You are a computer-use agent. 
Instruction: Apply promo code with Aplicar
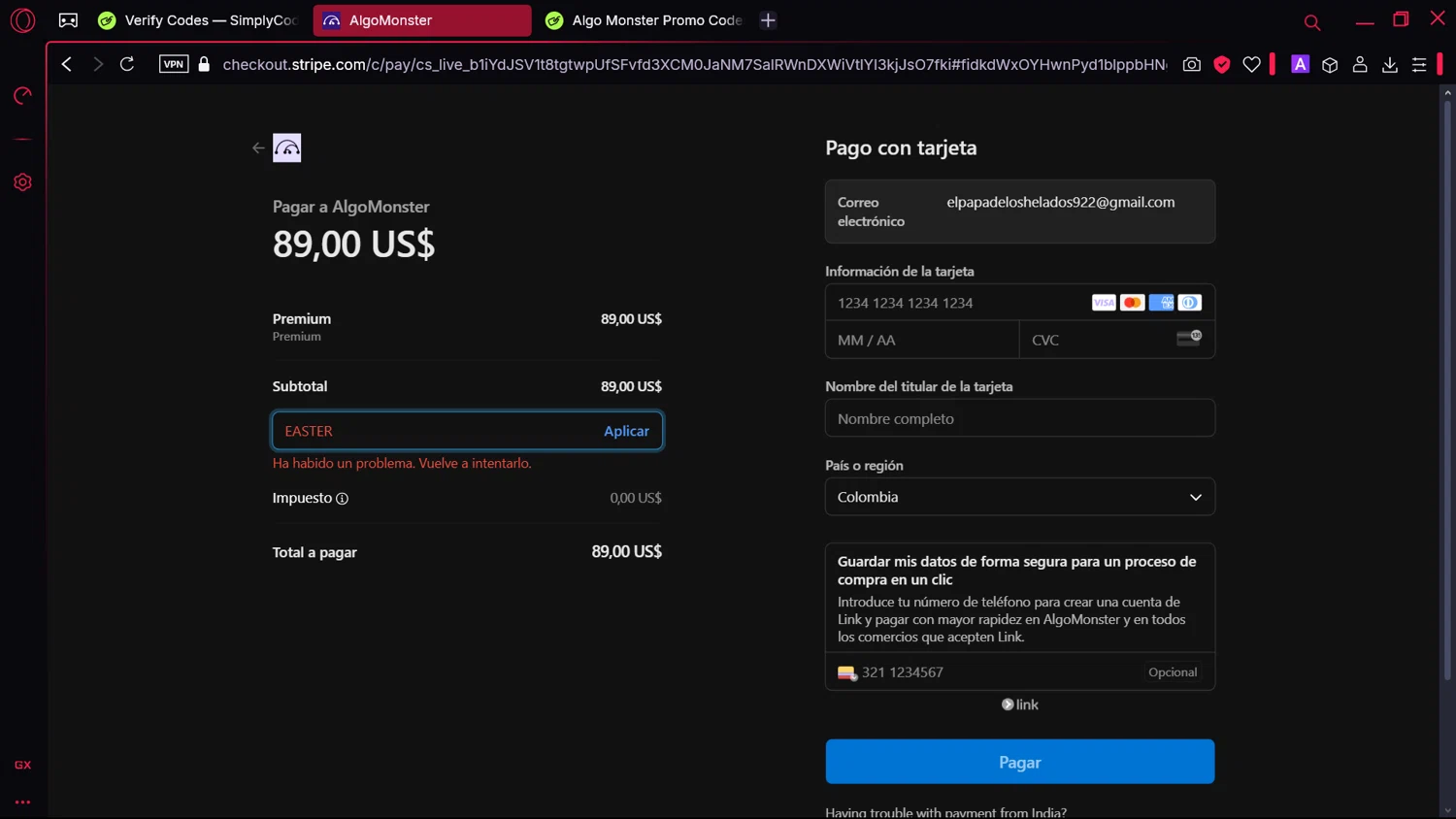pyautogui.click(x=626, y=431)
